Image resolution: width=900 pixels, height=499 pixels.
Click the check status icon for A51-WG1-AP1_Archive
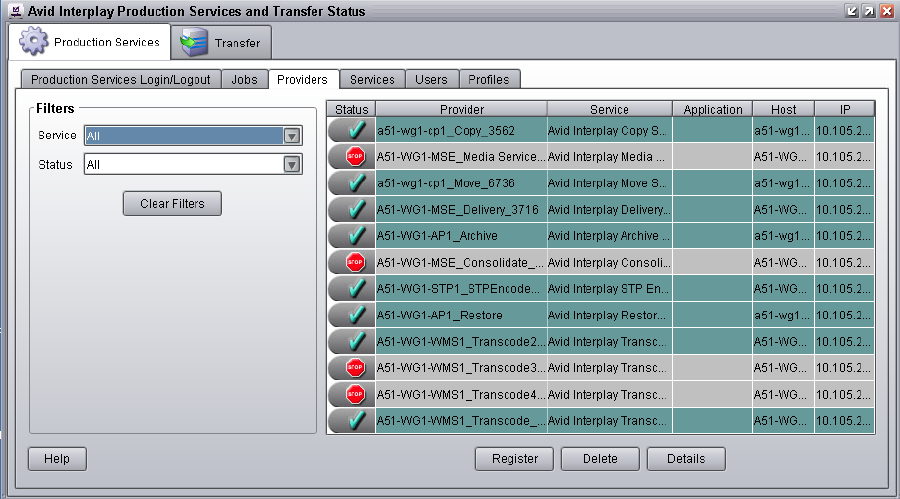point(356,236)
